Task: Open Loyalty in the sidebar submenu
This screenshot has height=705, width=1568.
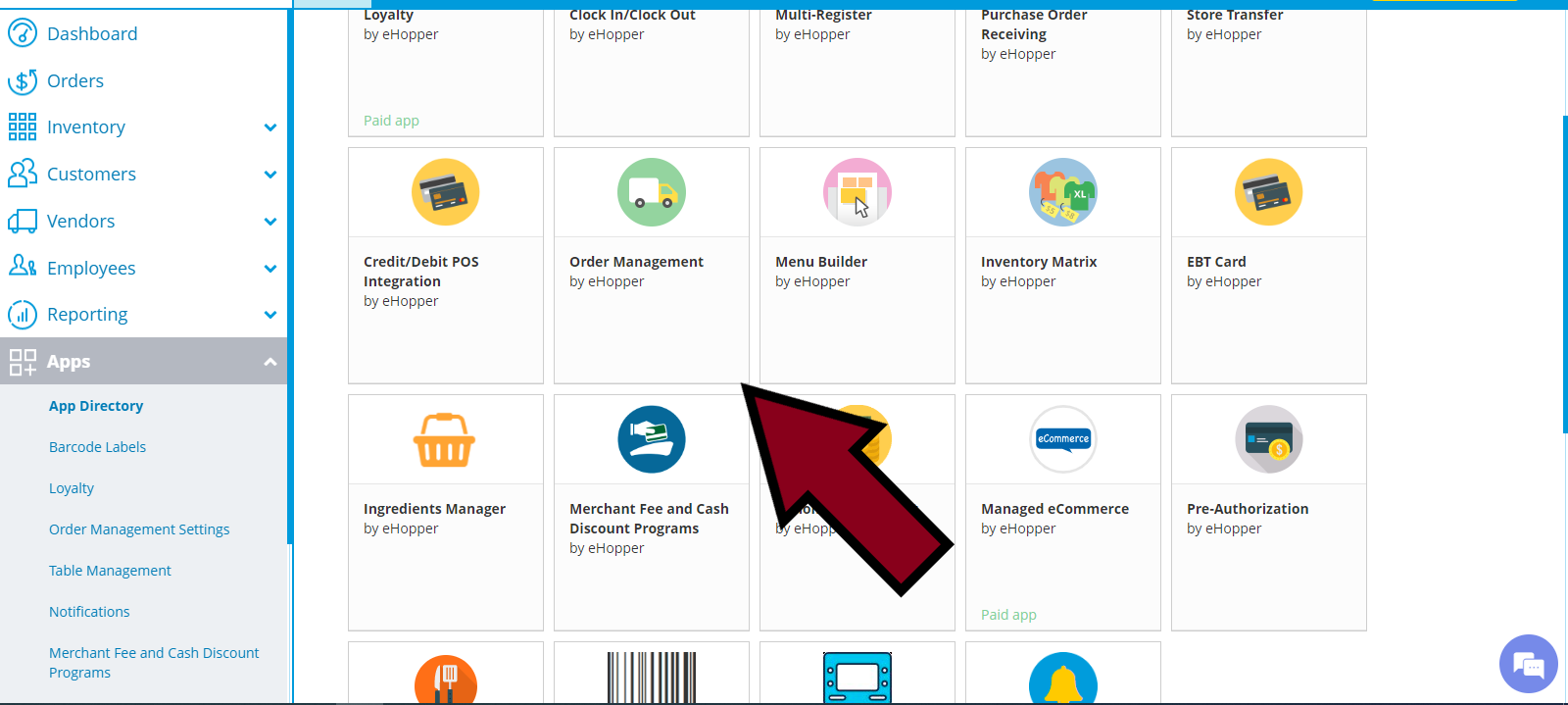Action: [x=72, y=488]
